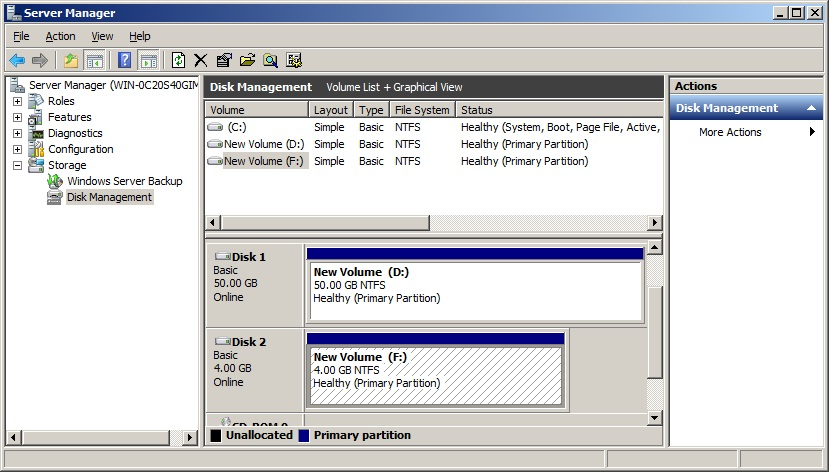
Task: Click the Volume column header
Action: click(x=256, y=110)
